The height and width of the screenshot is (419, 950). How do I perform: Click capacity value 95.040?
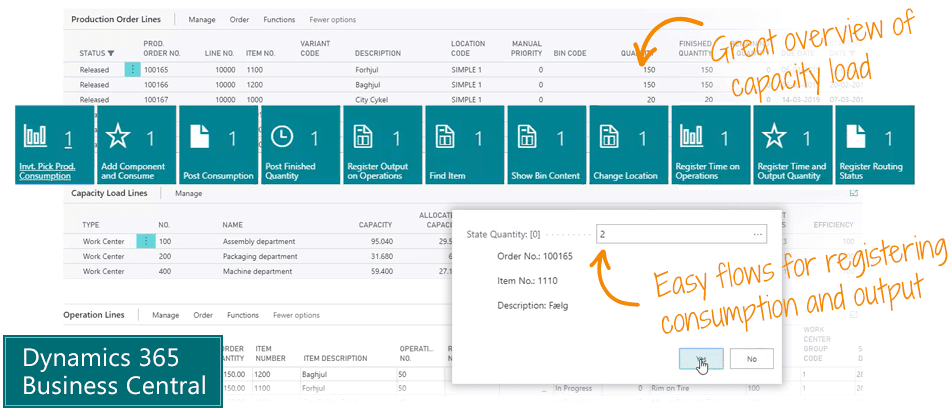pos(380,241)
